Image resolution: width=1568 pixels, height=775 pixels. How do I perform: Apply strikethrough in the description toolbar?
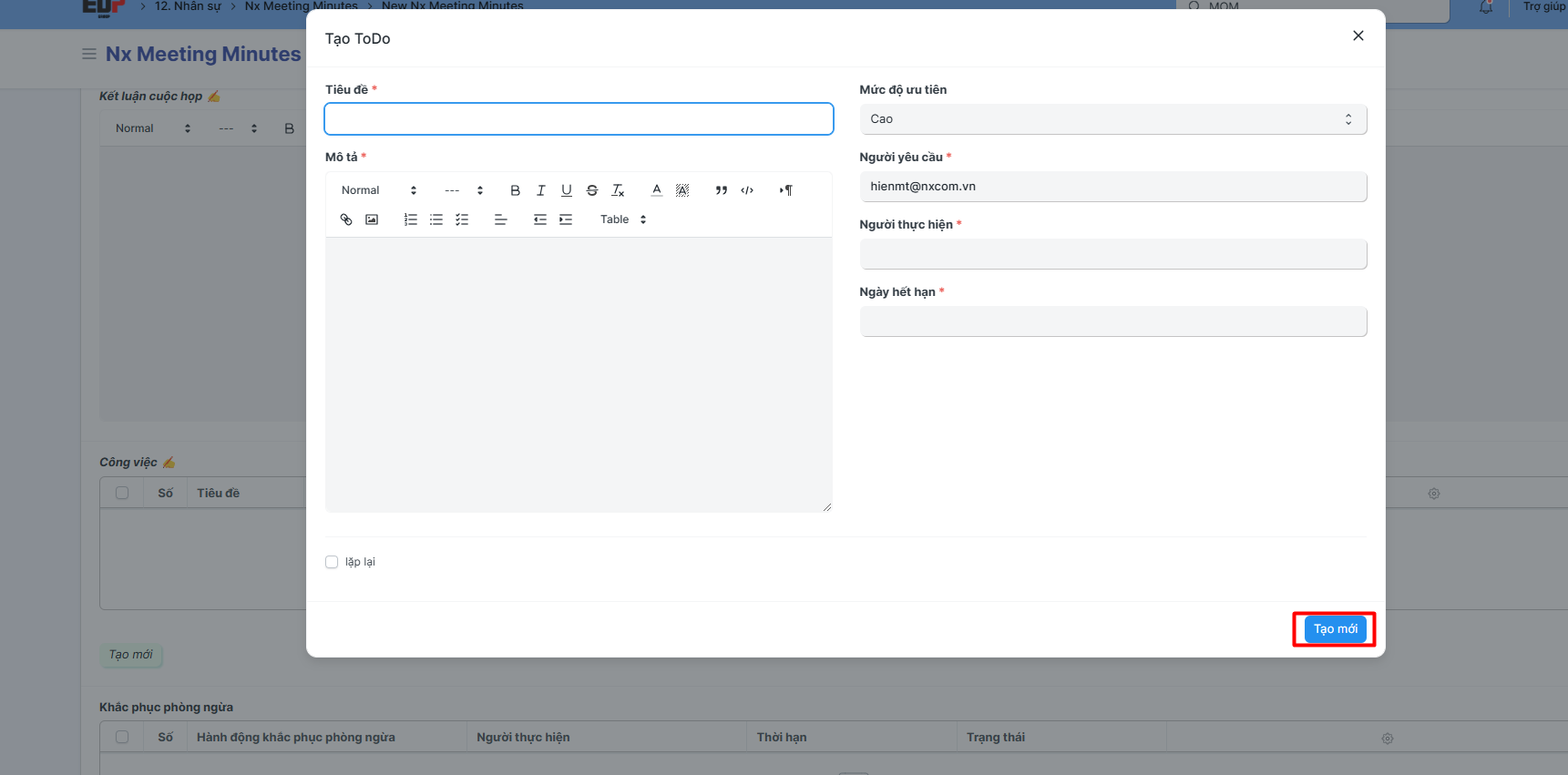(x=592, y=190)
